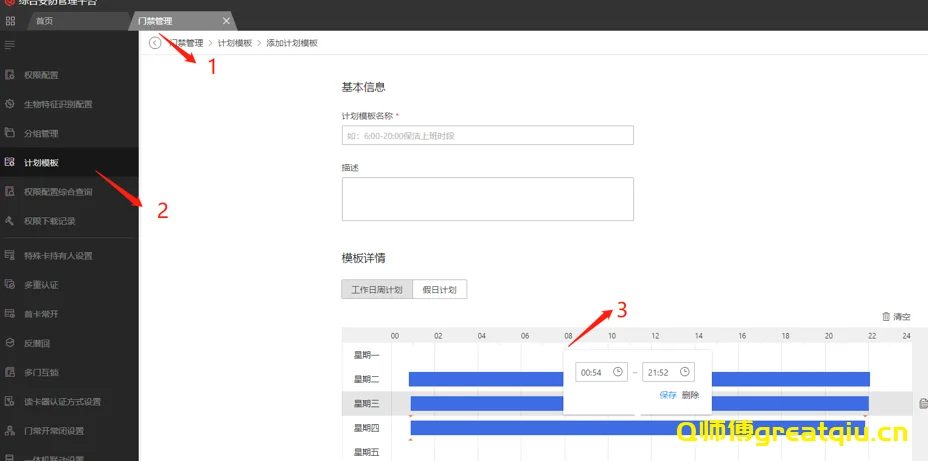Click 删除 in the time popup

[691, 395]
